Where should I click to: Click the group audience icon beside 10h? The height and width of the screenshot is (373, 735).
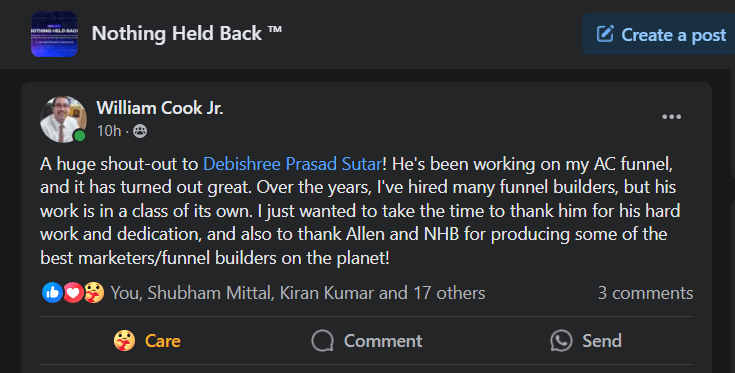click(140, 131)
